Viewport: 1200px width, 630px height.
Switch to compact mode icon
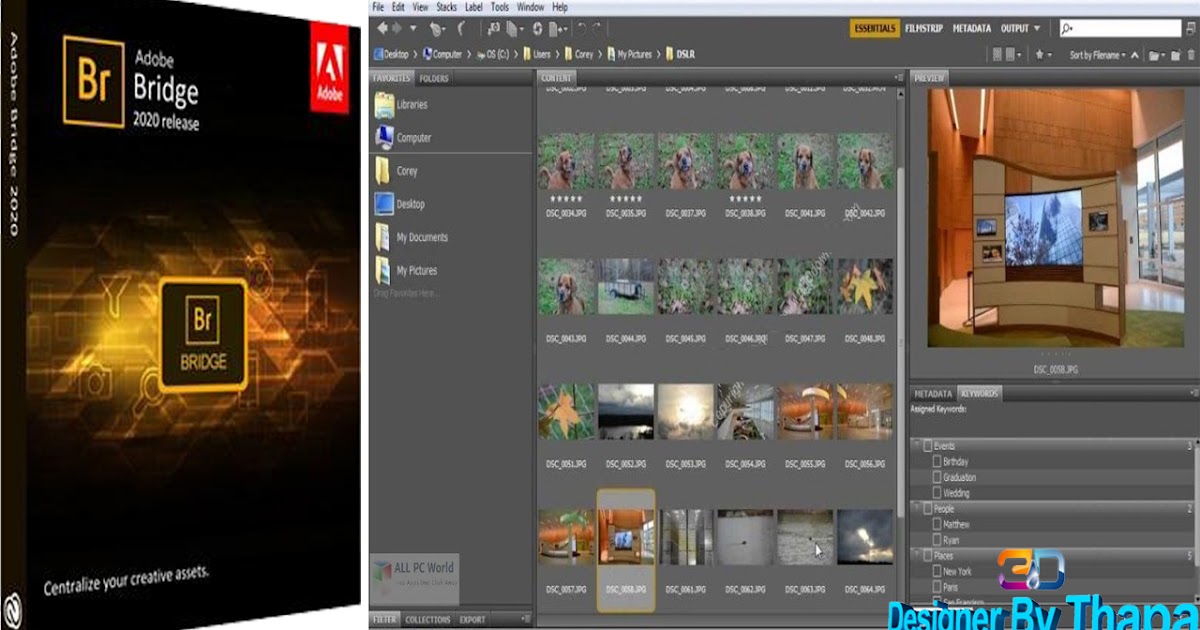pyautogui.click(x=1191, y=28)
